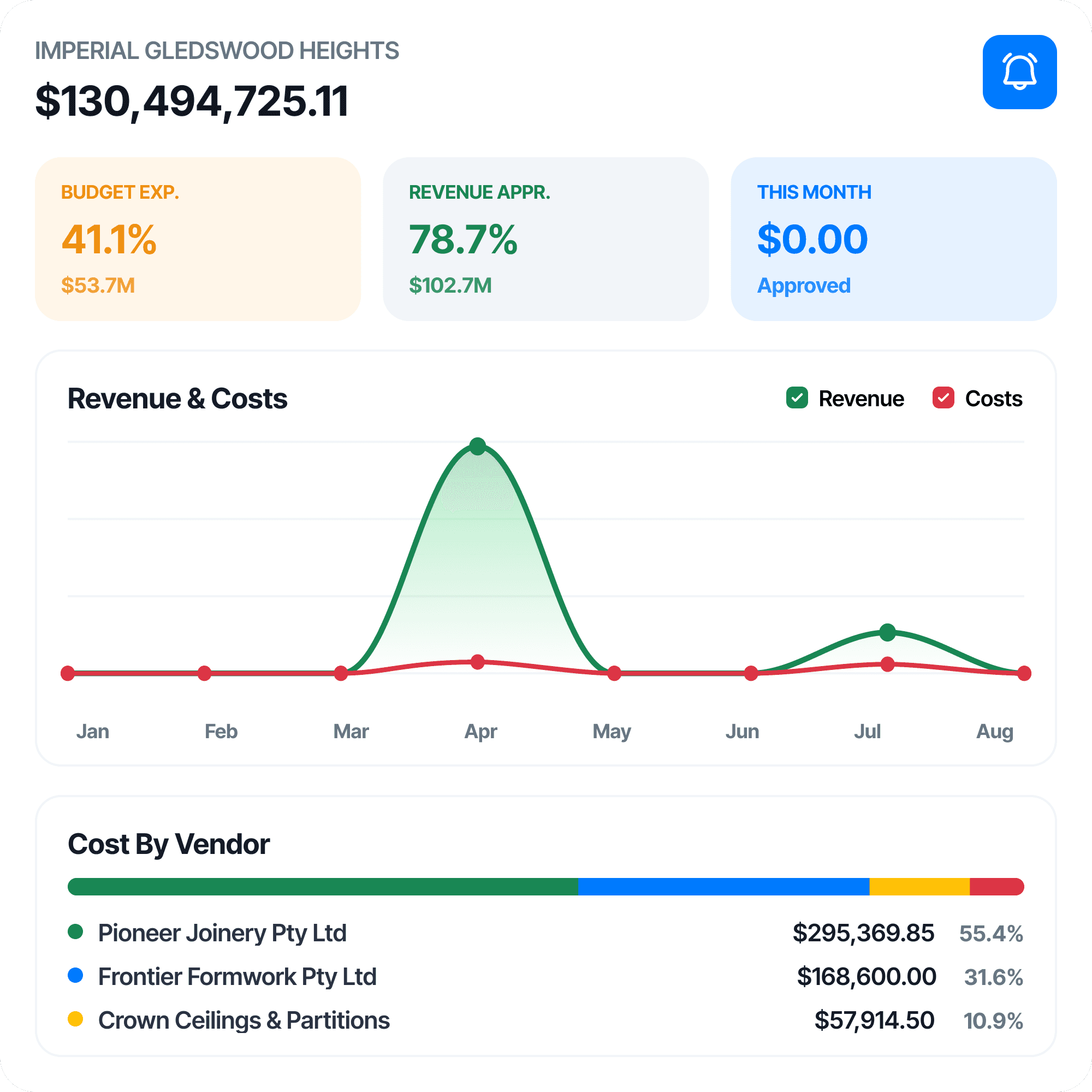Click the July costs data point

click(x=888, y=664)
